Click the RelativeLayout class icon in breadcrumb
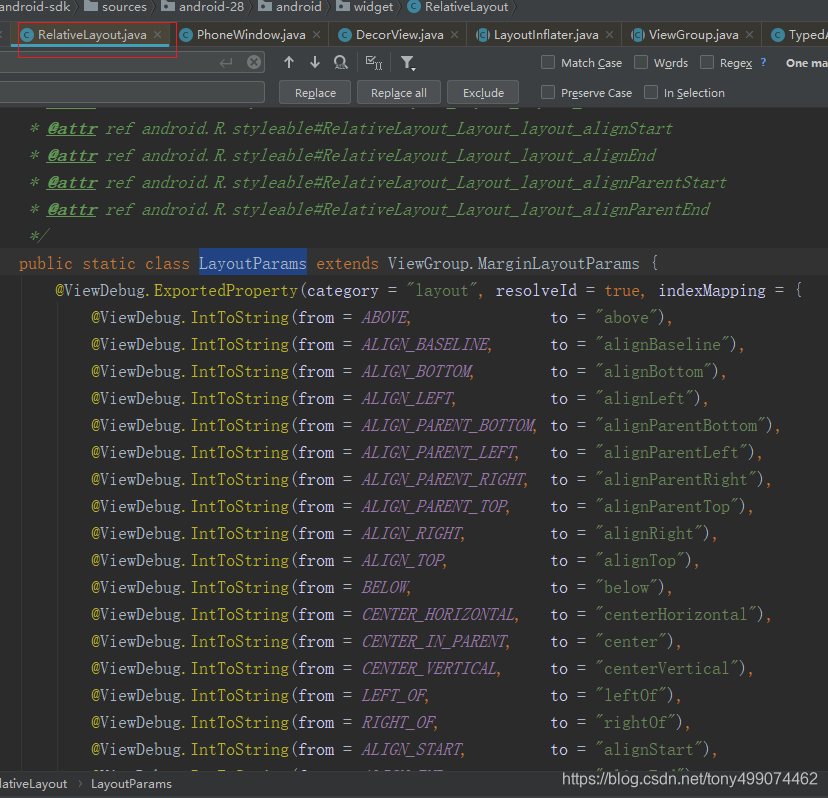Viewport: 828px width, 798px height. 415,7
